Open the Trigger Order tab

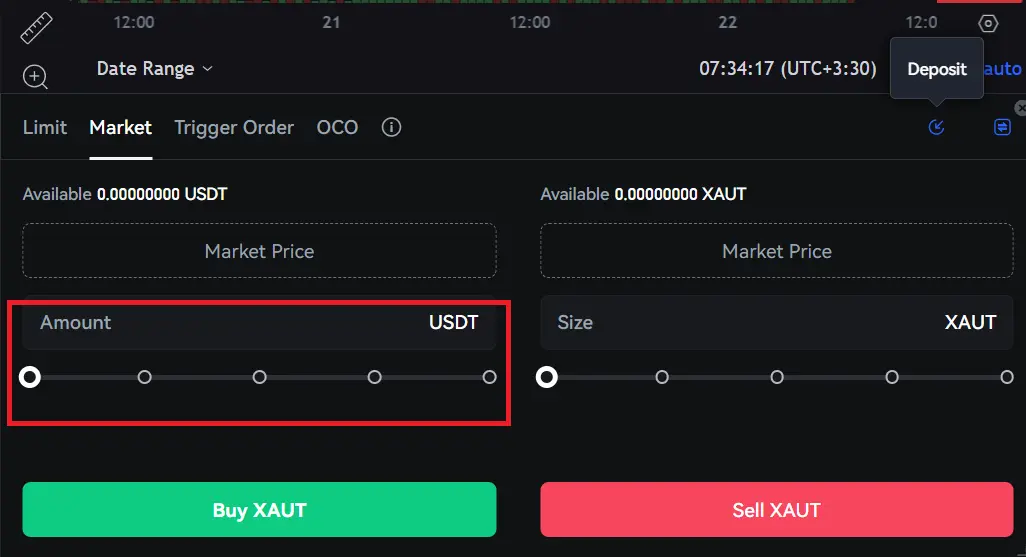234,128
